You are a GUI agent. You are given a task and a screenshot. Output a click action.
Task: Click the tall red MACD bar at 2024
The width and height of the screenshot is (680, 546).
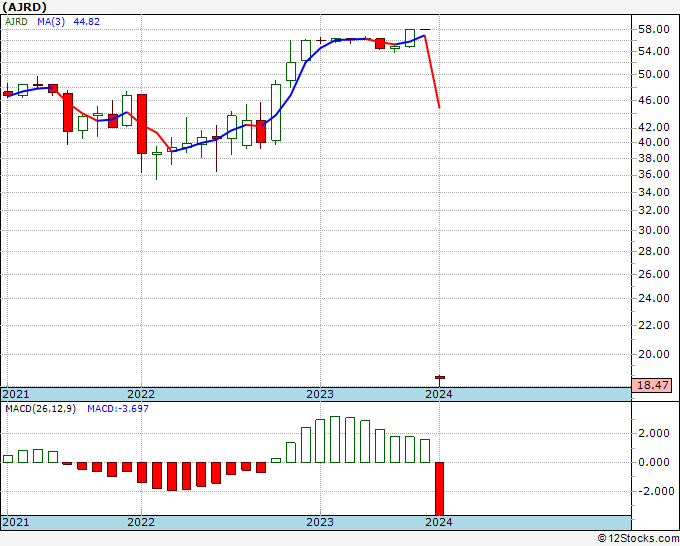tap(440, 489)
